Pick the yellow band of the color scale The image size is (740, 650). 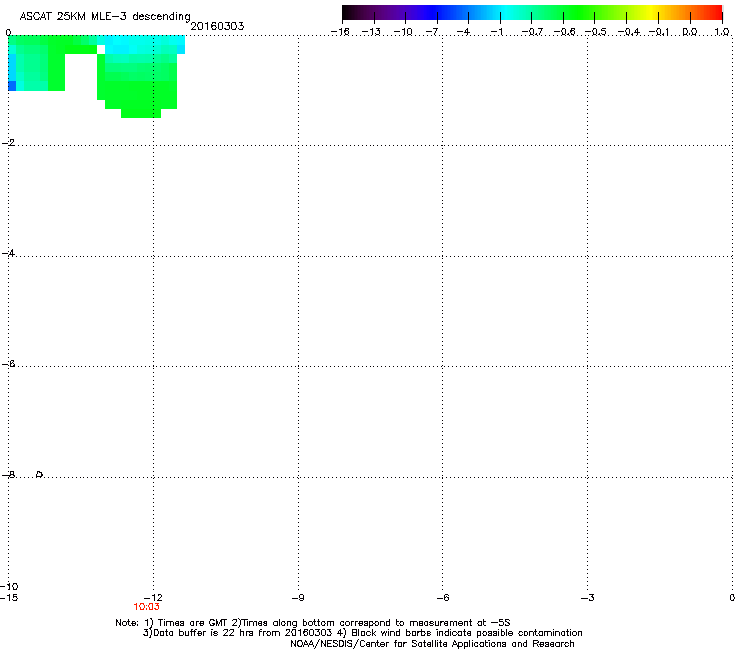point(652,13)
